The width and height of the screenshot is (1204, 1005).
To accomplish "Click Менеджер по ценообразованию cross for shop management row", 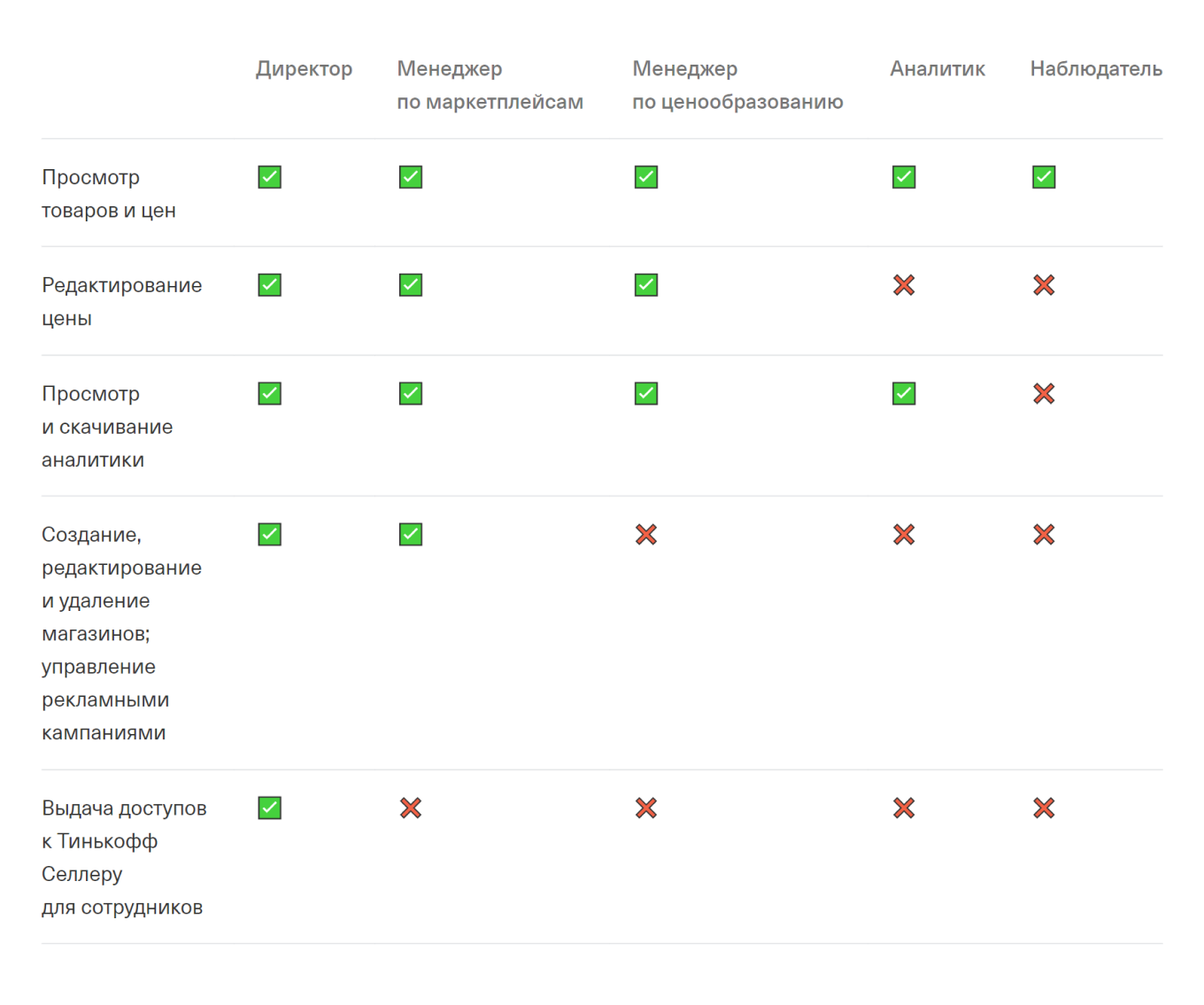I will coord(646,535).
